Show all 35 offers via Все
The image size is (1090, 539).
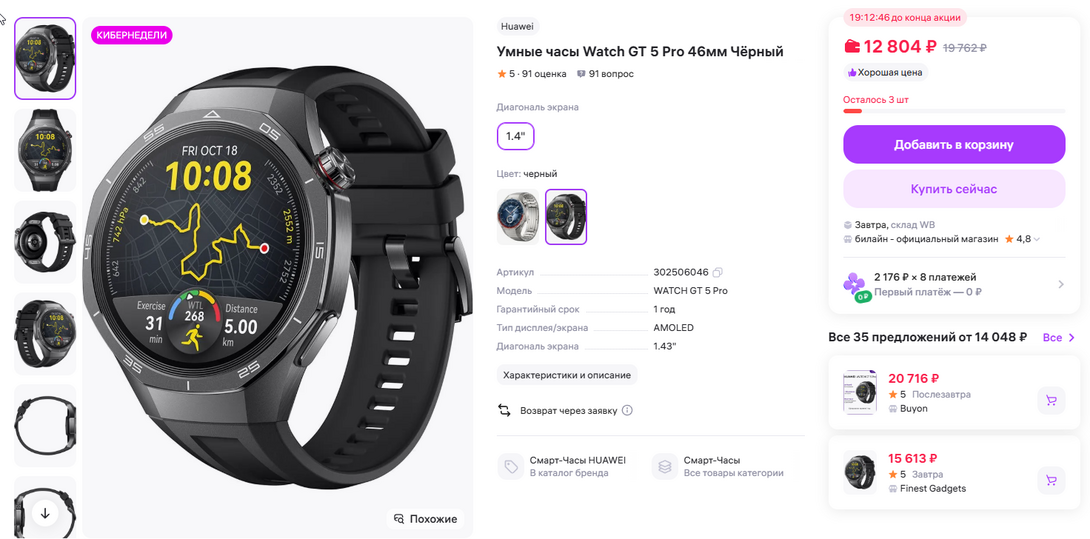(1059, 337)
